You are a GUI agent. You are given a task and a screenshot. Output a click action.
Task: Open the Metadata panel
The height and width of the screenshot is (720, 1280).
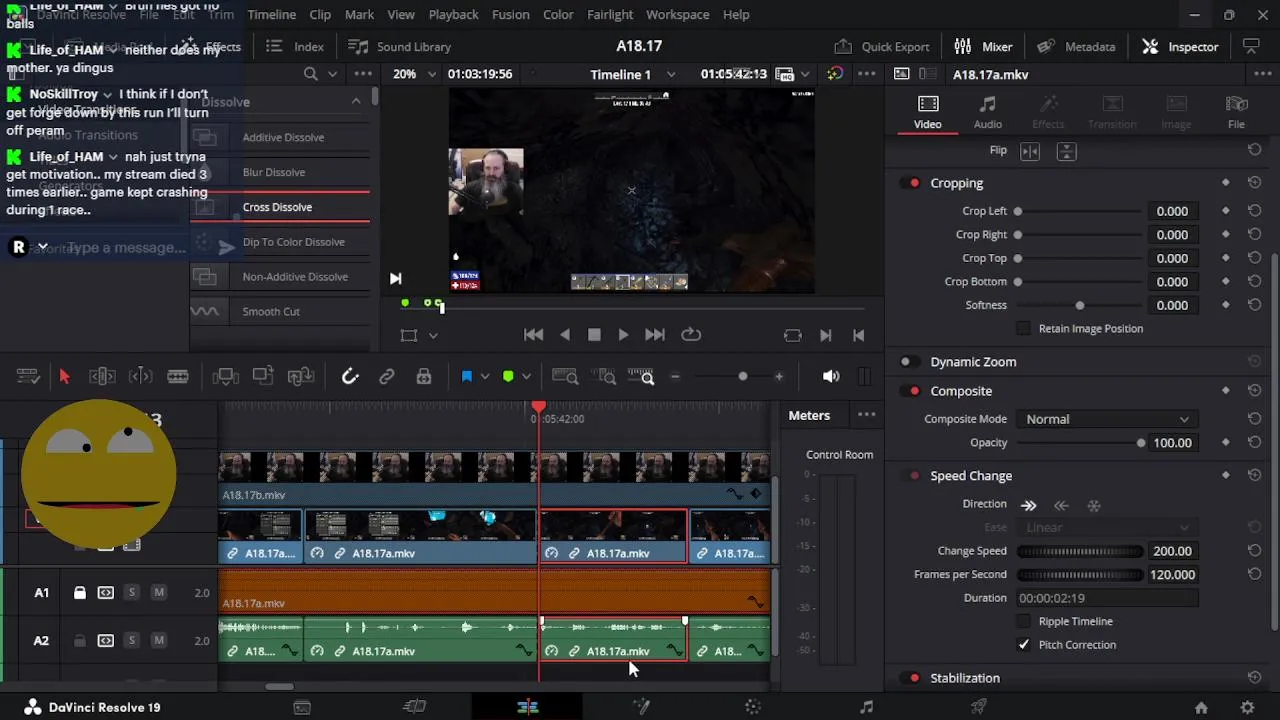1076,47
